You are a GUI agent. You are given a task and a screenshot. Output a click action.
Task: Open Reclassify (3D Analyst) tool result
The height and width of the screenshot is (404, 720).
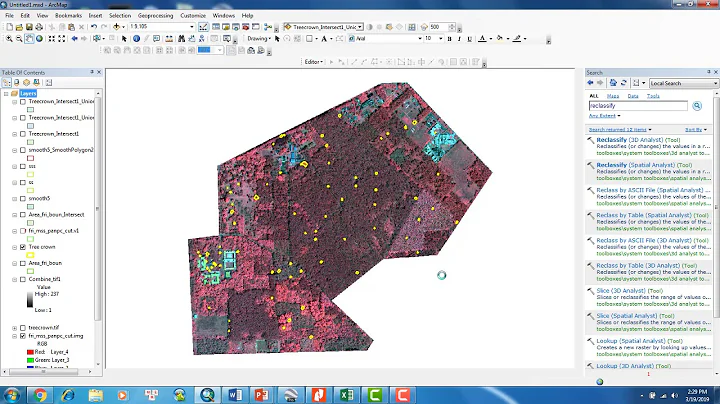638,140
